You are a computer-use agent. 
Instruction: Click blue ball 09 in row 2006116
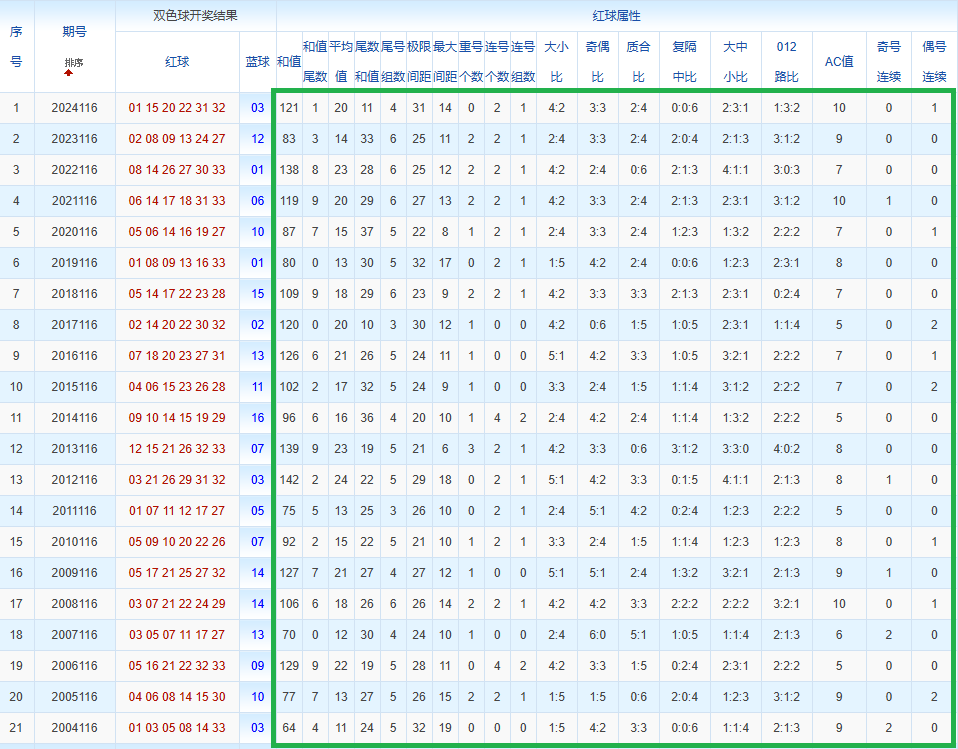pyautogui.click(x=257, y=666)
